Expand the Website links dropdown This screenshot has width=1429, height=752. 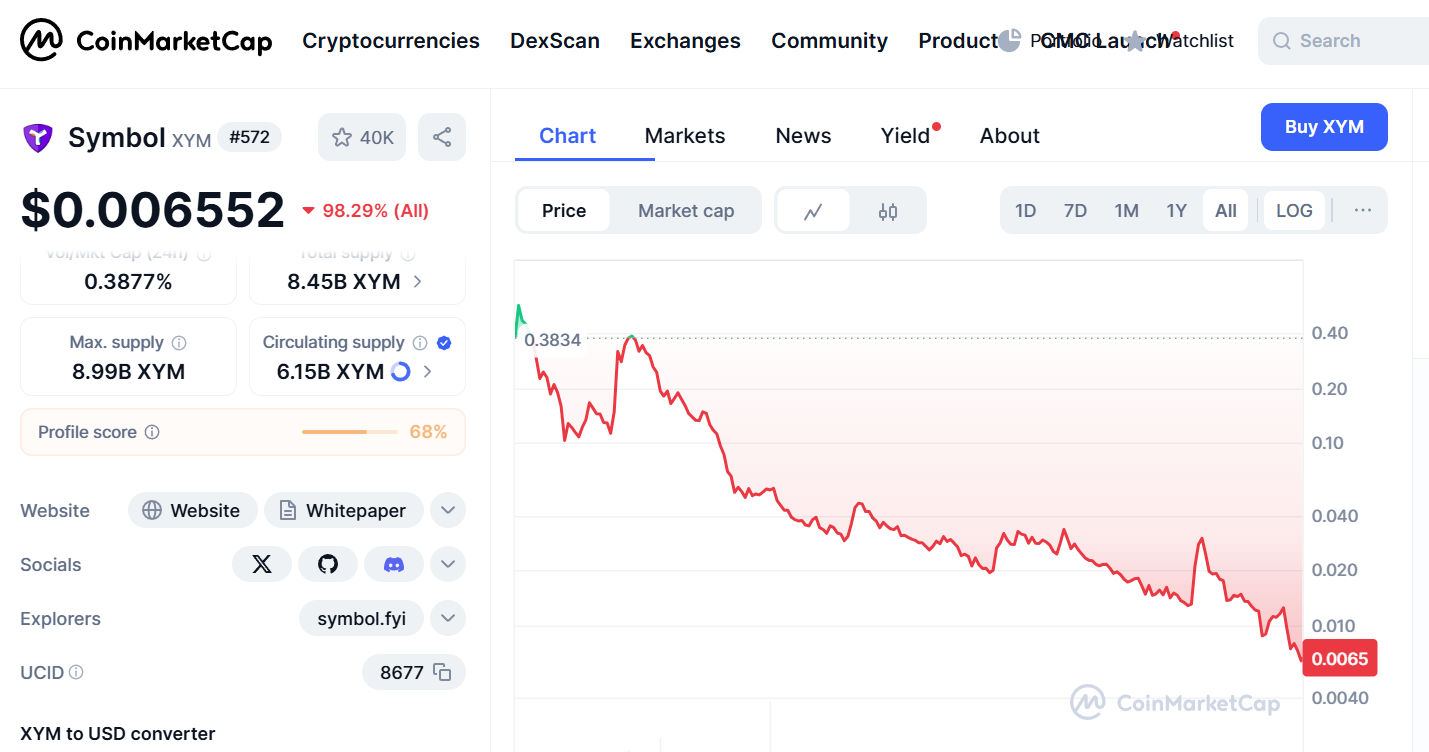click(448, 511)
